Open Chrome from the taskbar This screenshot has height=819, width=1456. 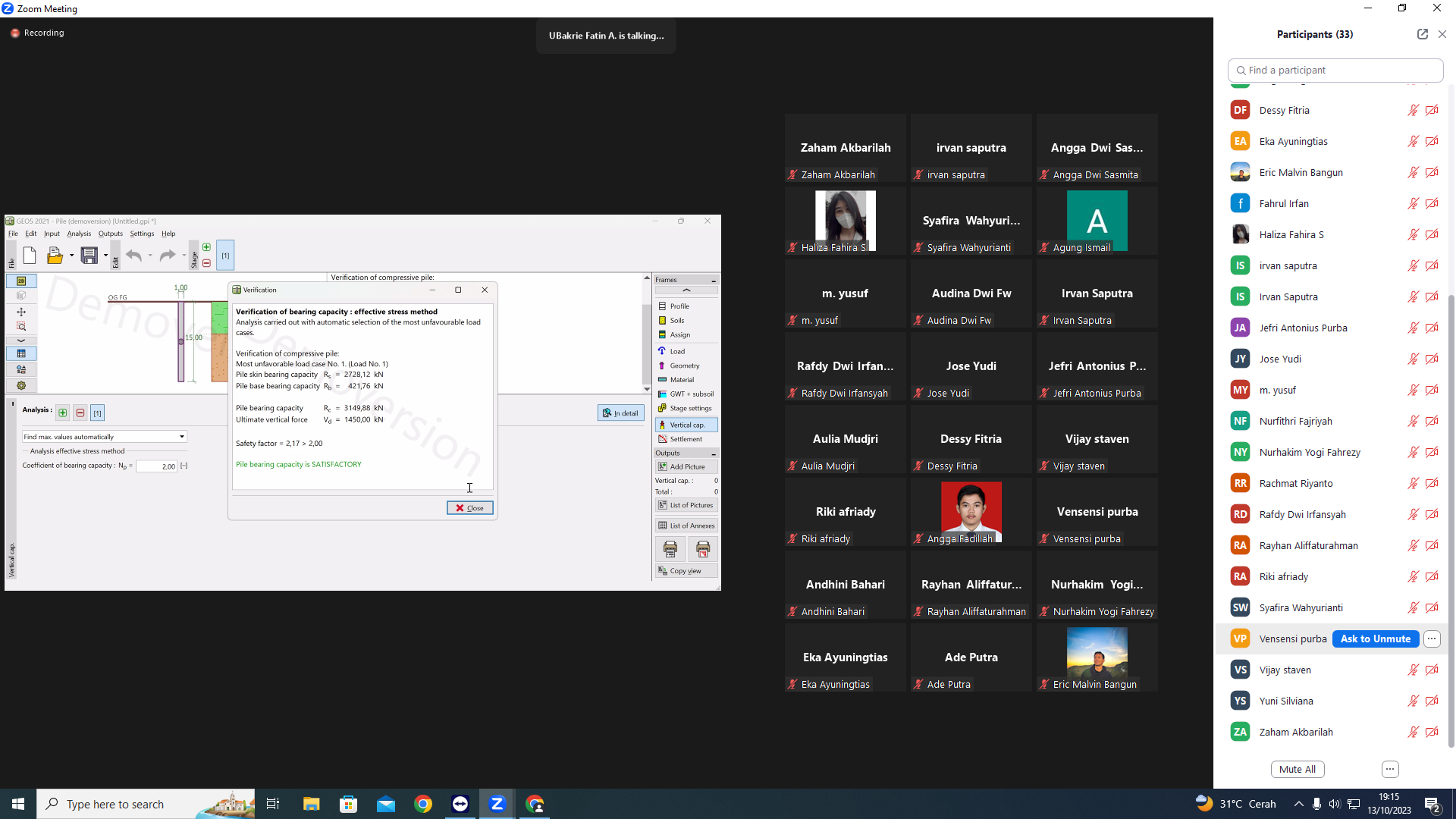(x=423, y=804)
